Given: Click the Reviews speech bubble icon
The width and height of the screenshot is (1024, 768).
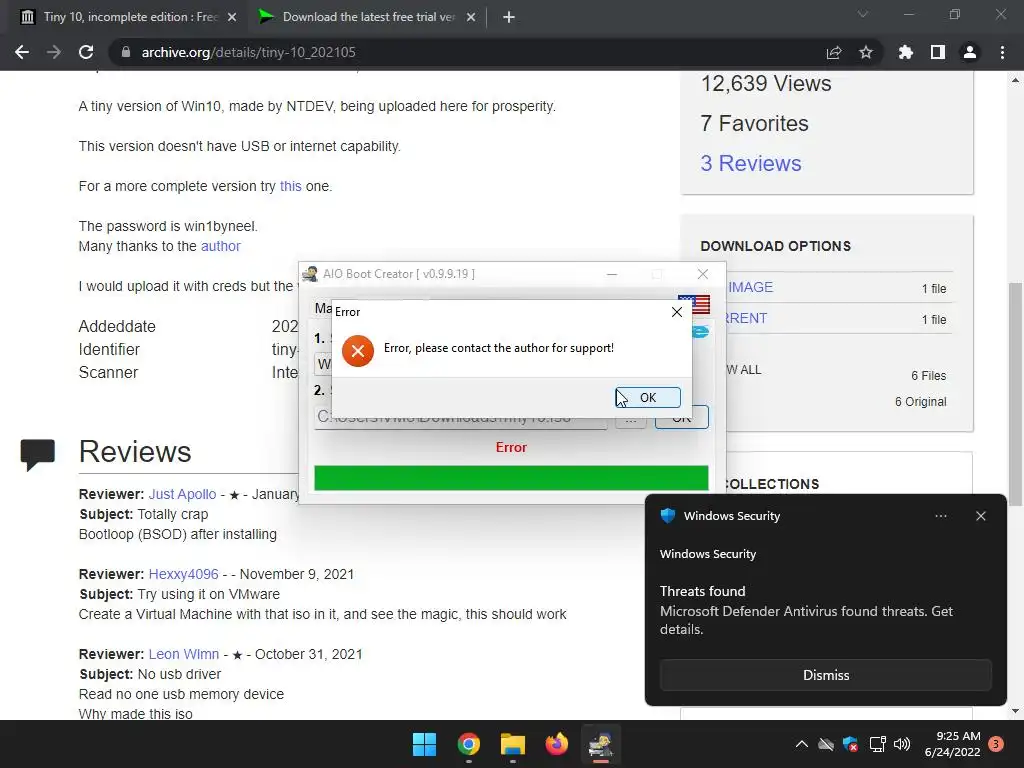Looking at the screenshot, I should pyautogui.click(x=37, y=455).
